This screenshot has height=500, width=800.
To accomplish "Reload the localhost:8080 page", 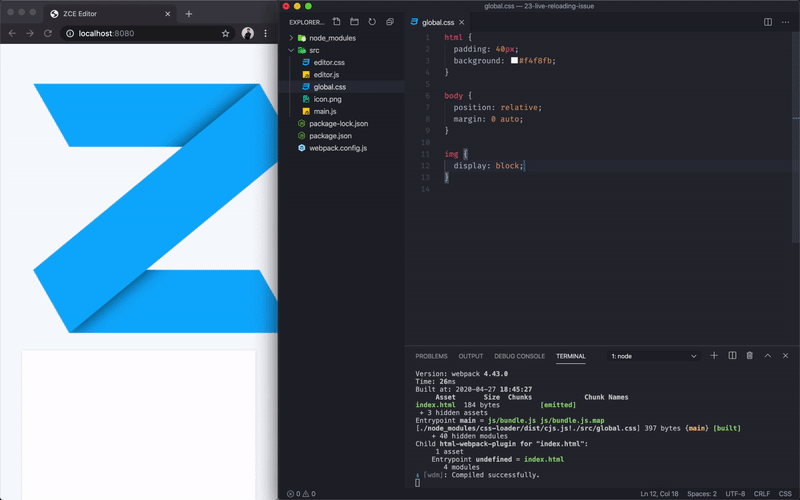I will pyautogui.click(x=48, y=33).
